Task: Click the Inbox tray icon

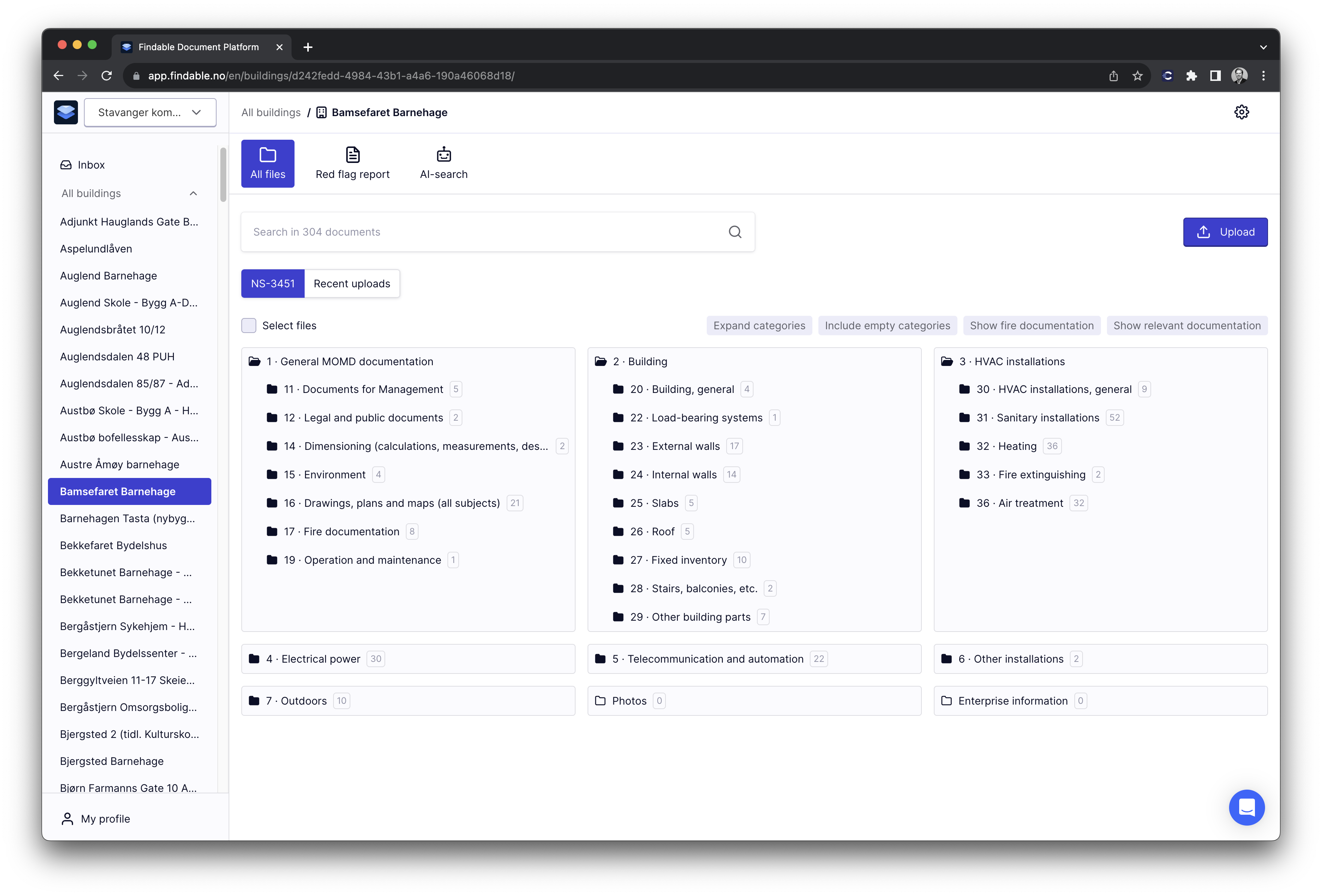Action: point(66,165)
